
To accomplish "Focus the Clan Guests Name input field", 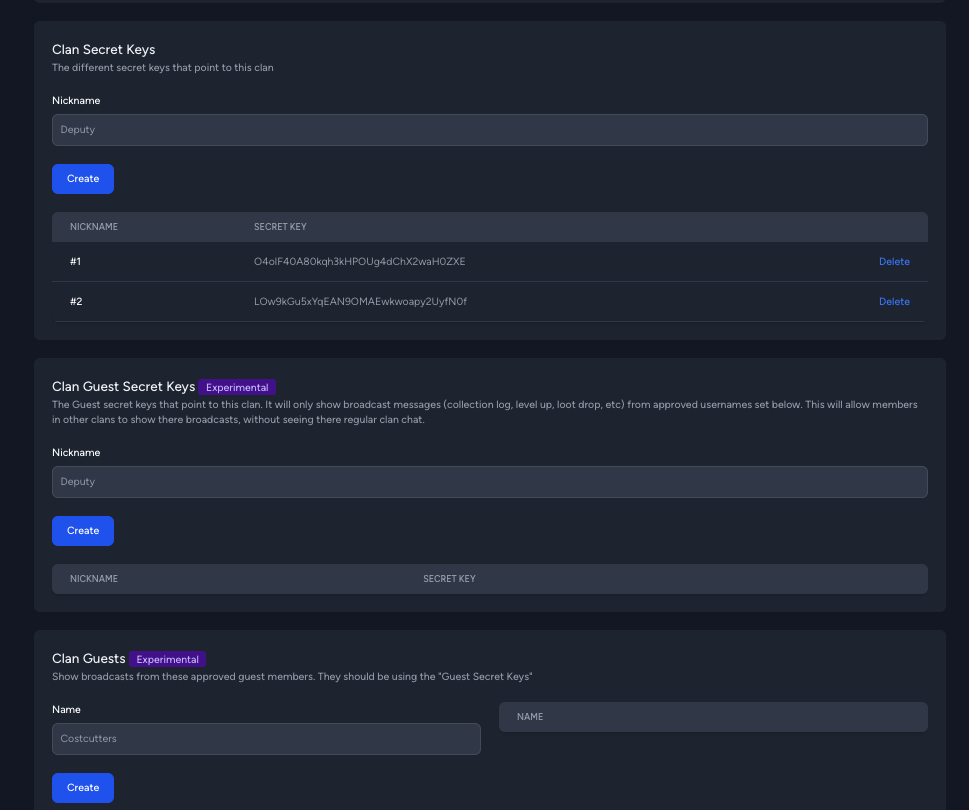I will 266,739.
